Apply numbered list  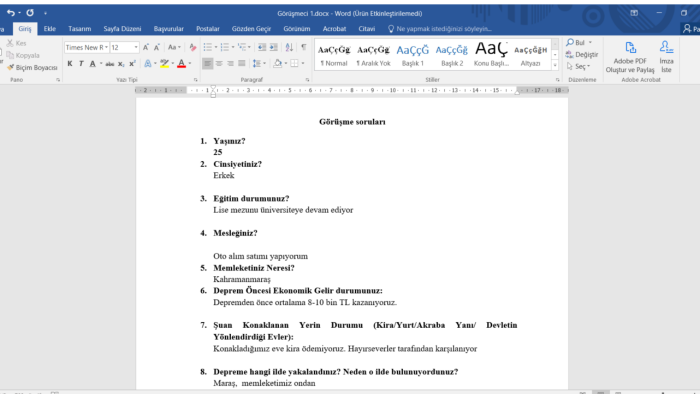(x=225, y=47)
